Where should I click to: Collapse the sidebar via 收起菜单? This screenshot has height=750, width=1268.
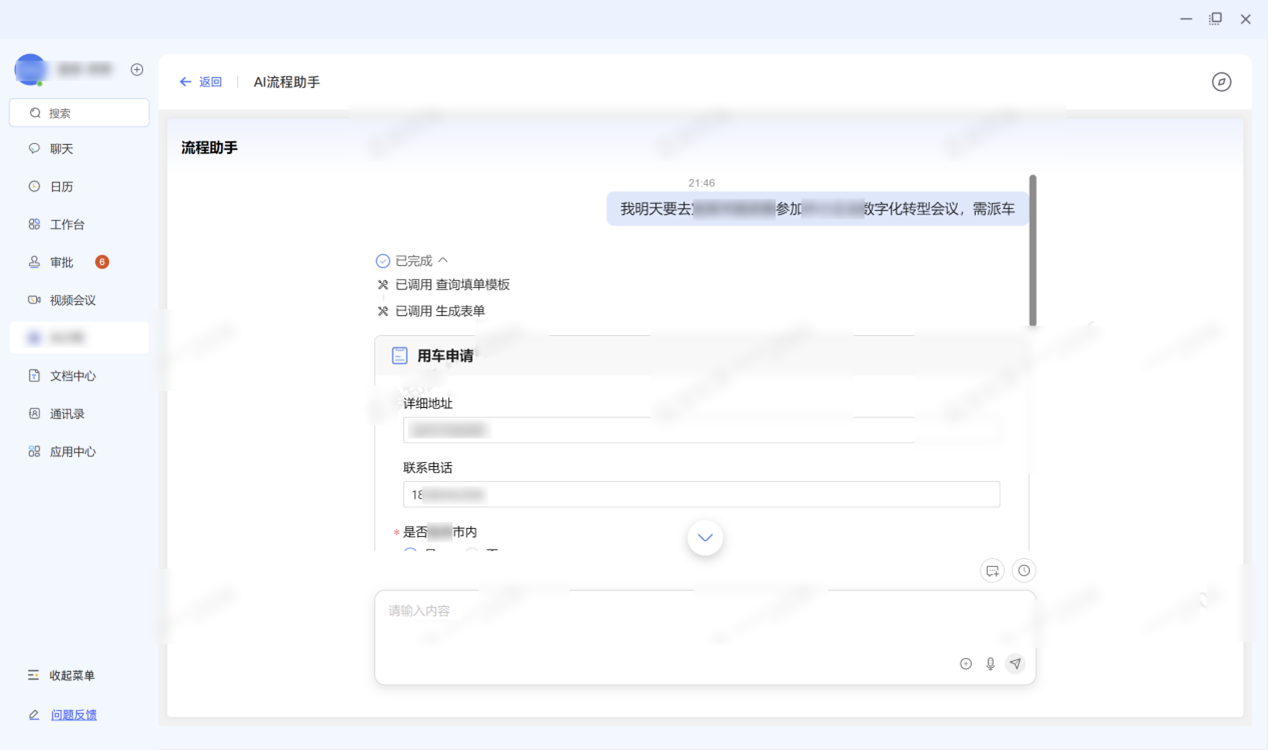pos(60,675)
